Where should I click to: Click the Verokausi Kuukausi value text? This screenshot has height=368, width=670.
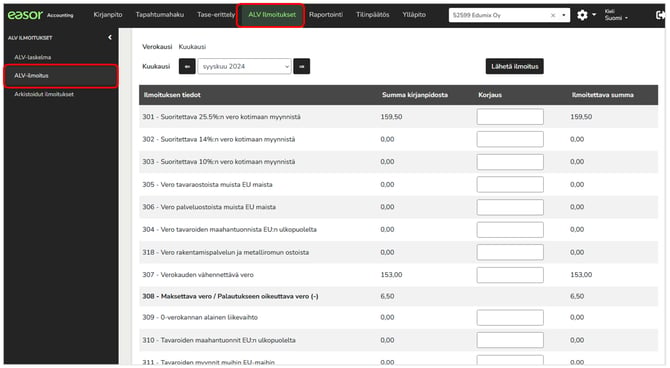tap(192, 47)
